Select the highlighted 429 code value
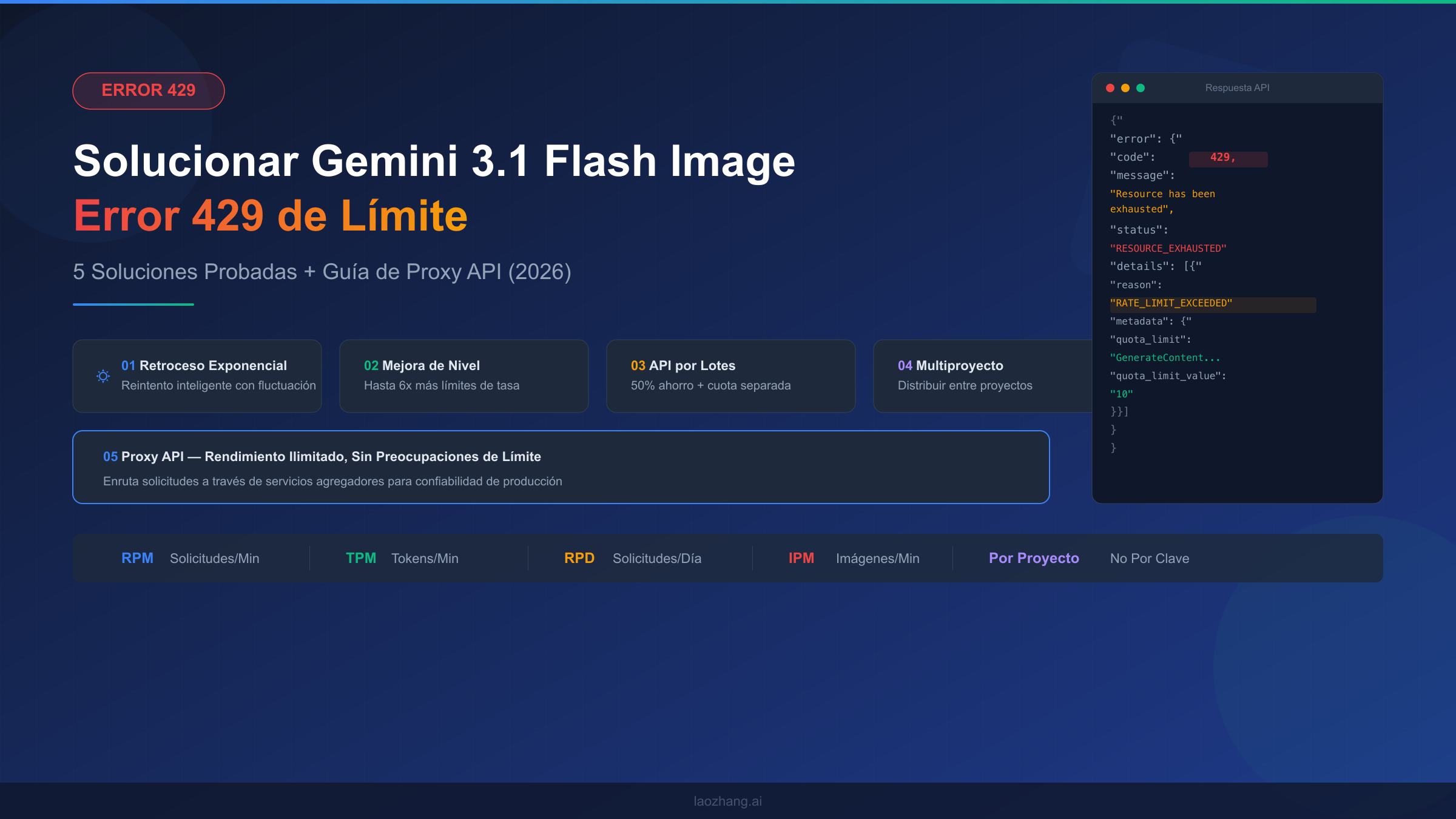Image resolution: width=1456 pixels, height=819 pixels. [x=1227, y=158]
